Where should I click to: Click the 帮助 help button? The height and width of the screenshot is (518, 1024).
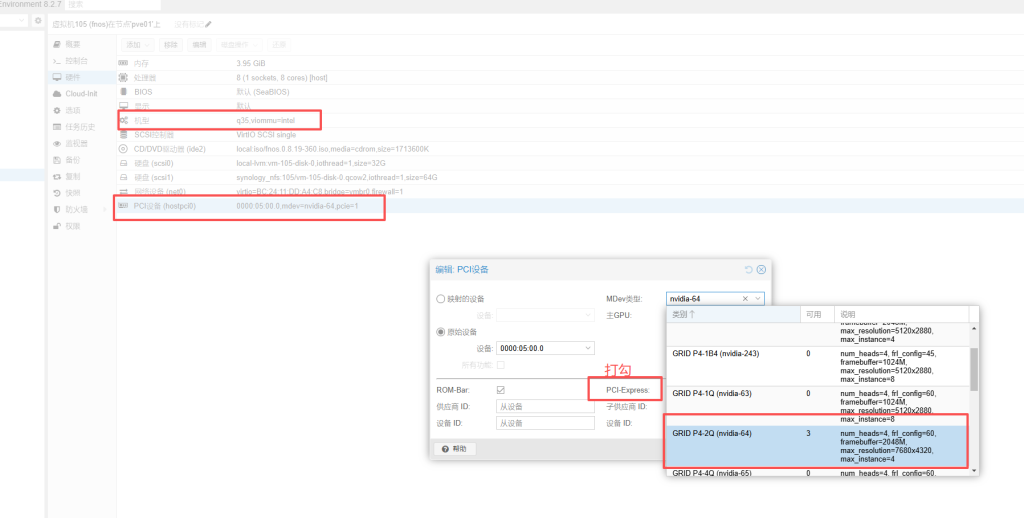455,449
